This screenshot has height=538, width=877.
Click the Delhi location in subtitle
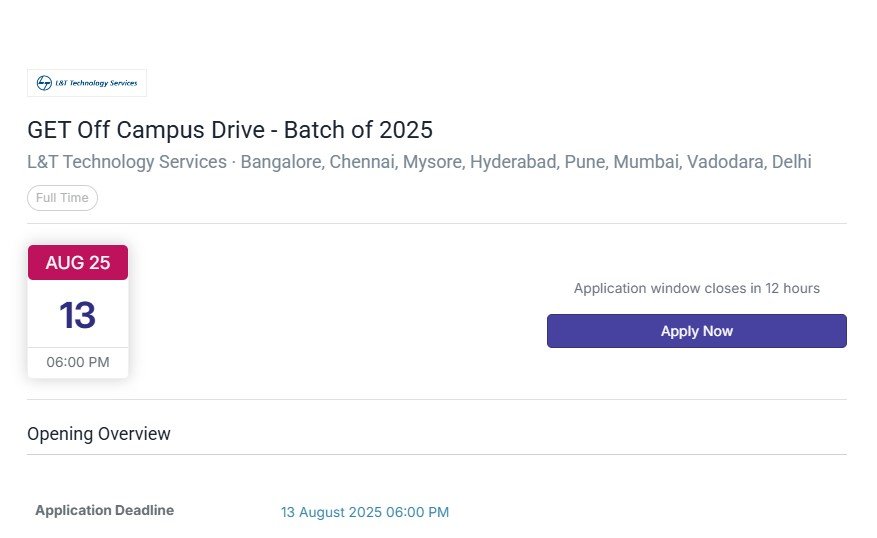(x=791, y=162)
